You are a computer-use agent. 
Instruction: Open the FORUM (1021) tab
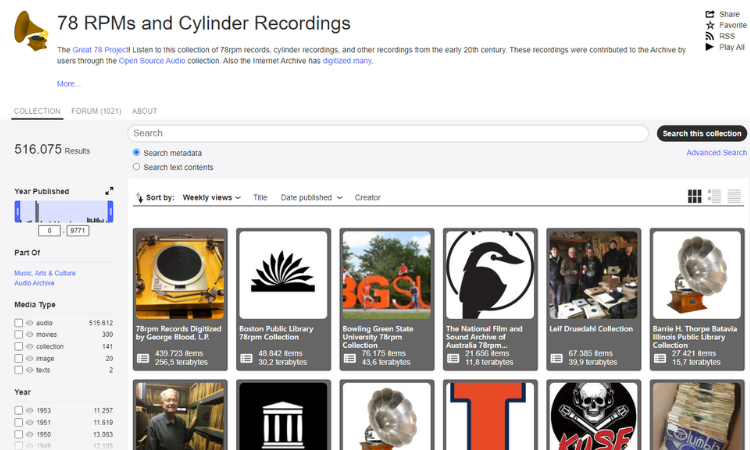tap(96, 111)
